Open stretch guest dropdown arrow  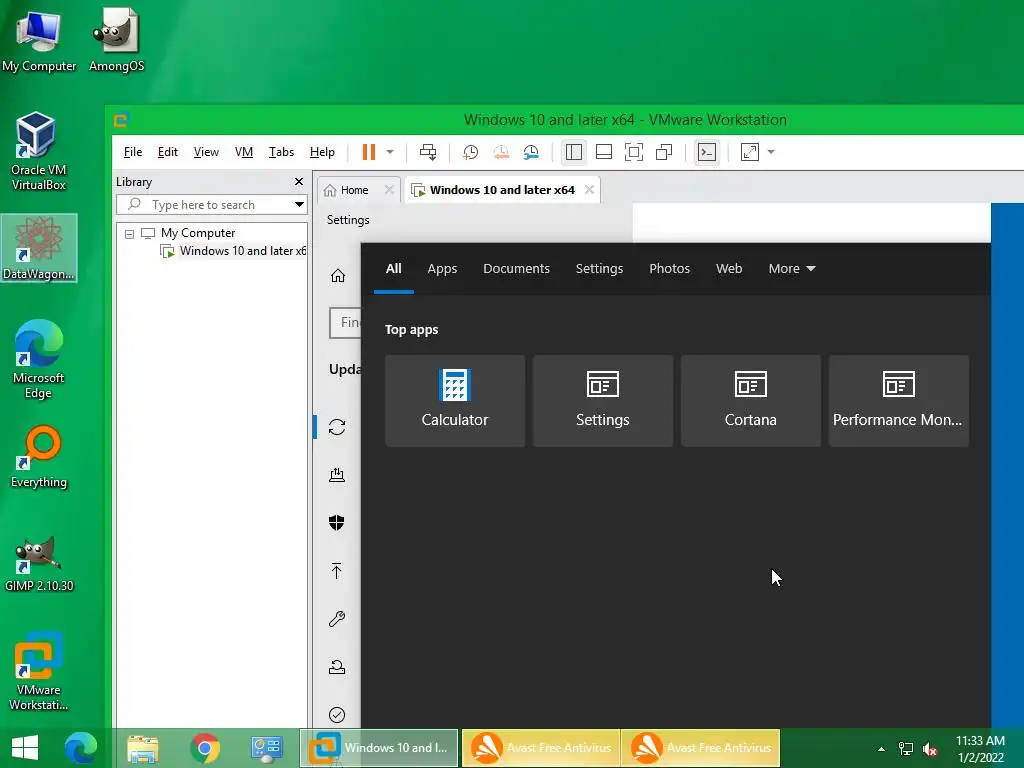[771, 152]
